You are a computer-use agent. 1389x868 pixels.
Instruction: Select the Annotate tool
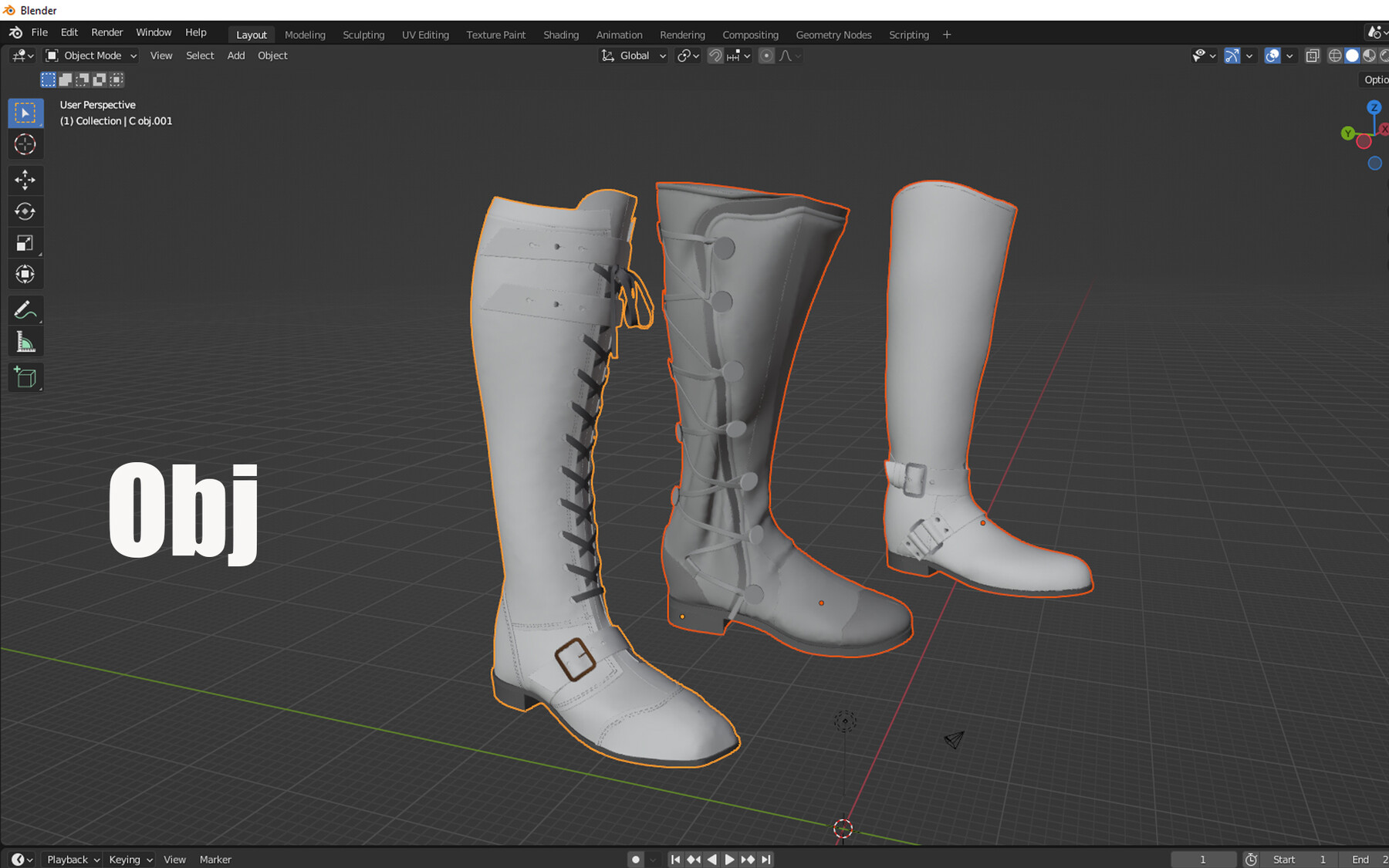[25, 310]
